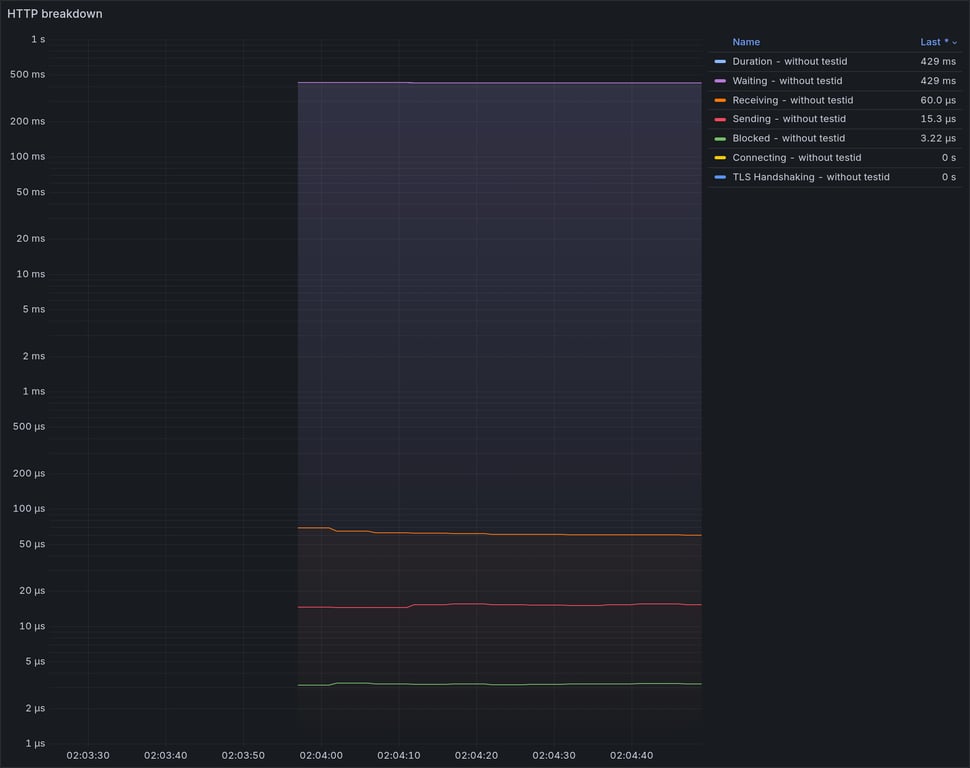This screenshot has width=970, height=768.
Task: Toggle the Waiting - without testid series
Action: [787, 80]
